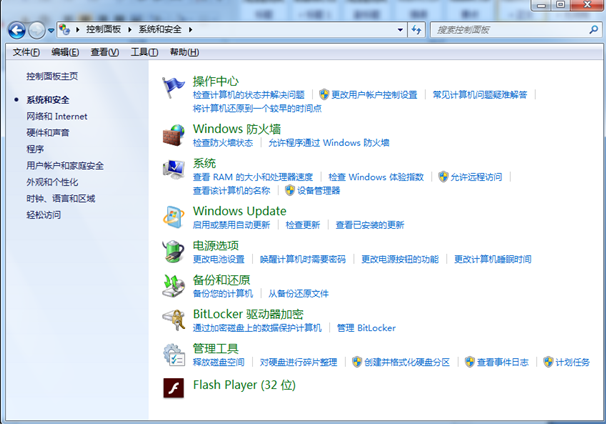Expand the arrow after 系统和安全 in the breadcrumb

pos(190,30)
